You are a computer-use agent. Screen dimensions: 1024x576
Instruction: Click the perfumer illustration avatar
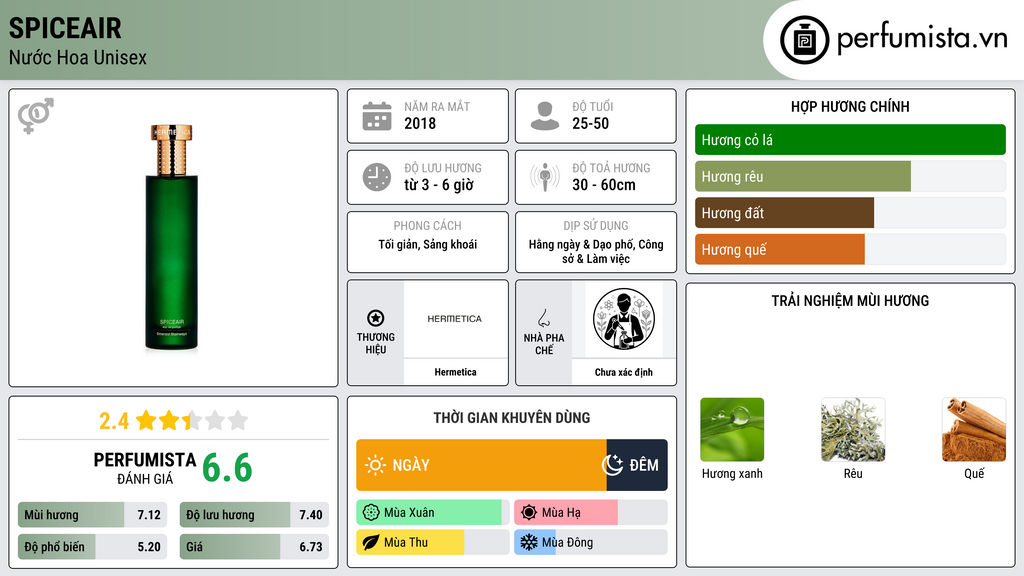click(x=624, y=319)
